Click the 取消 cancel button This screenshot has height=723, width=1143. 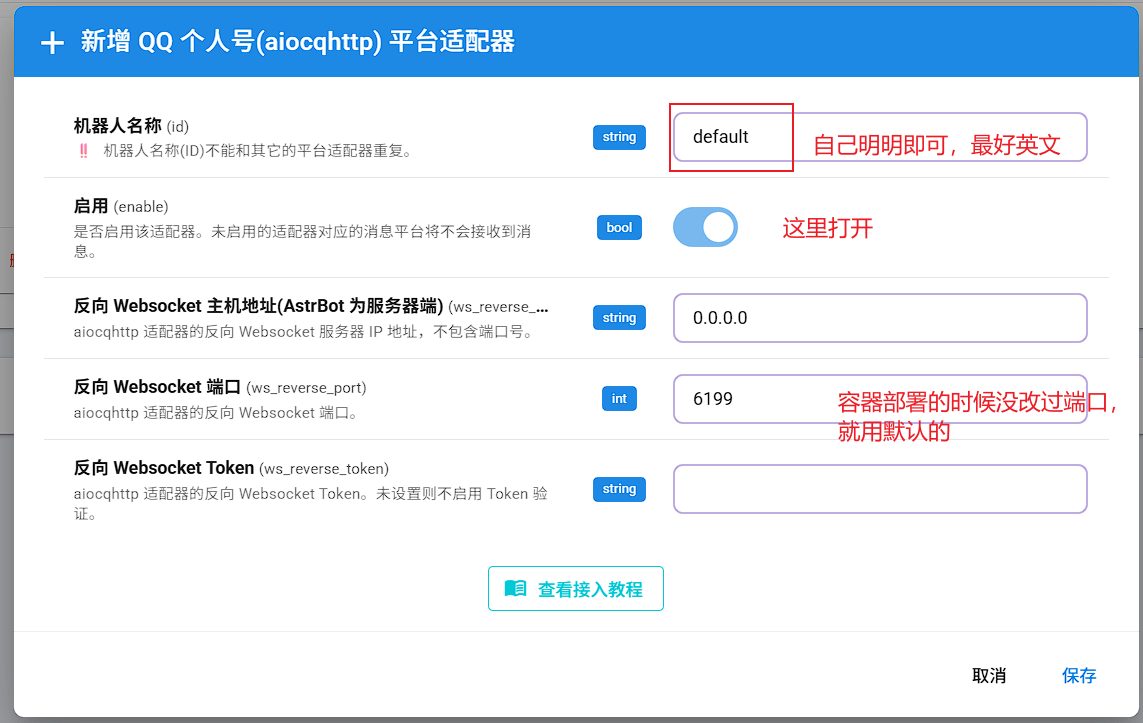pyautogui.click(x=989, y=676)
